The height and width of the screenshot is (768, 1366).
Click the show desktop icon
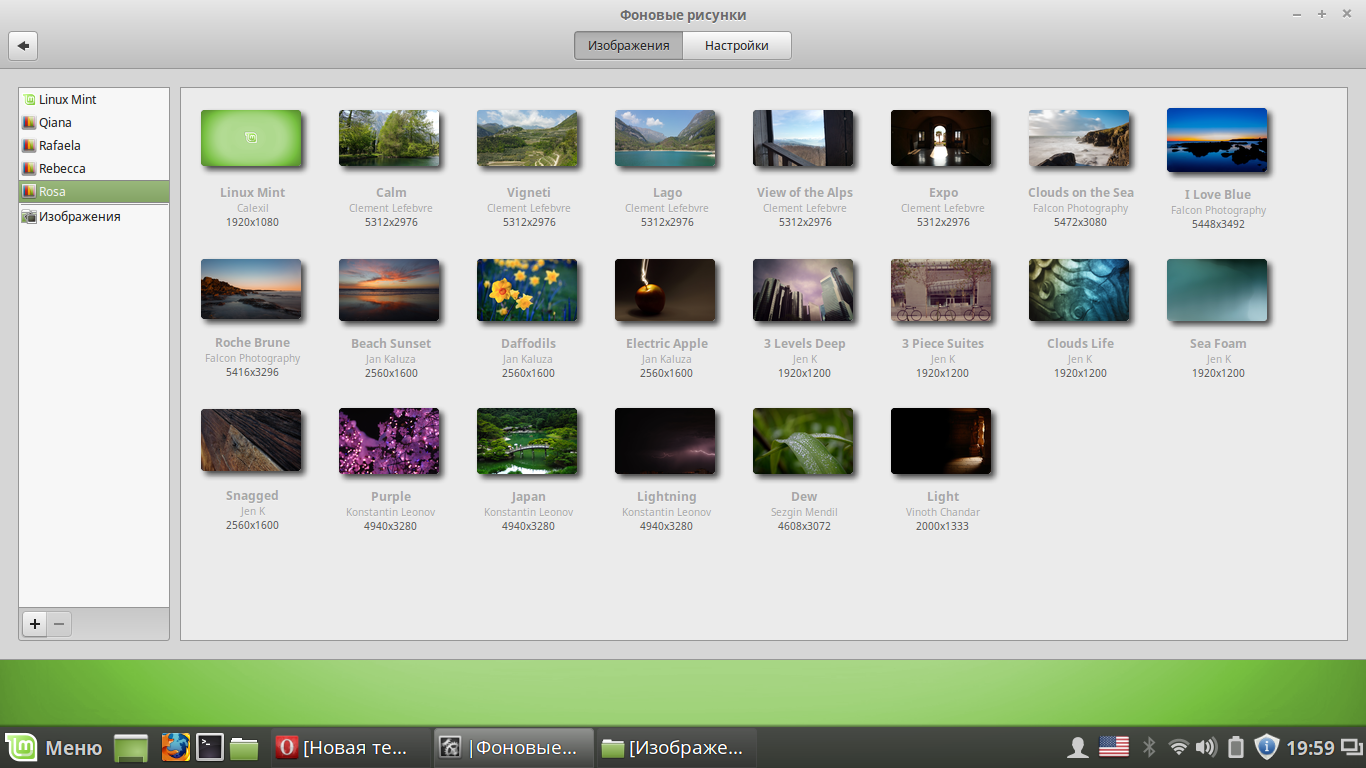coord(131,747)
